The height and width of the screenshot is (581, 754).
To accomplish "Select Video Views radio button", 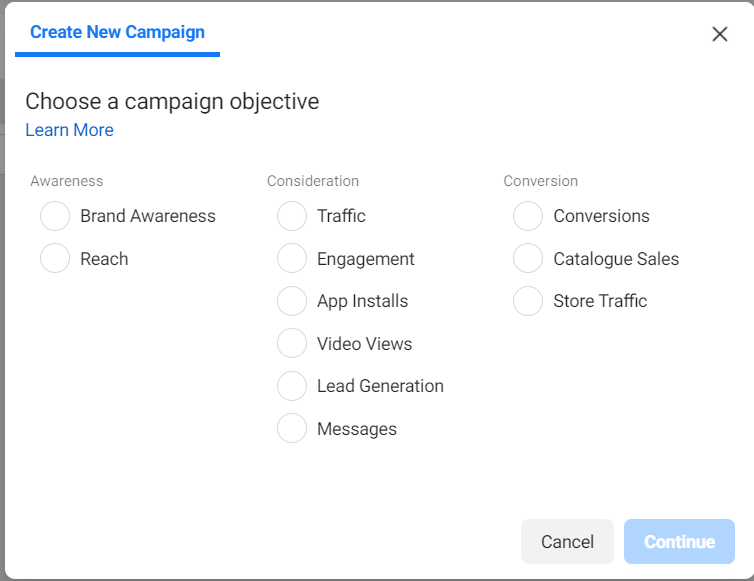I will (x=292, y=344).
